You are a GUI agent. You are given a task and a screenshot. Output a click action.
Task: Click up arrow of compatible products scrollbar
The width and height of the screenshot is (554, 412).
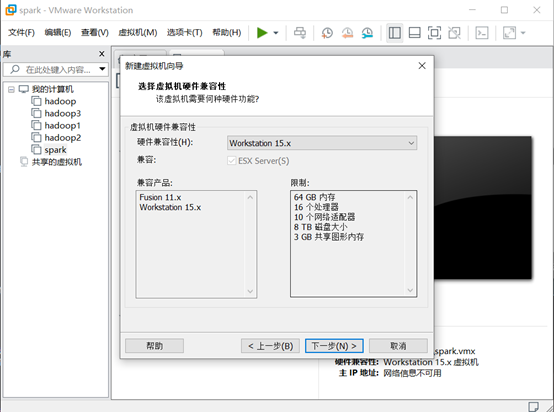(x=250, y=197)
